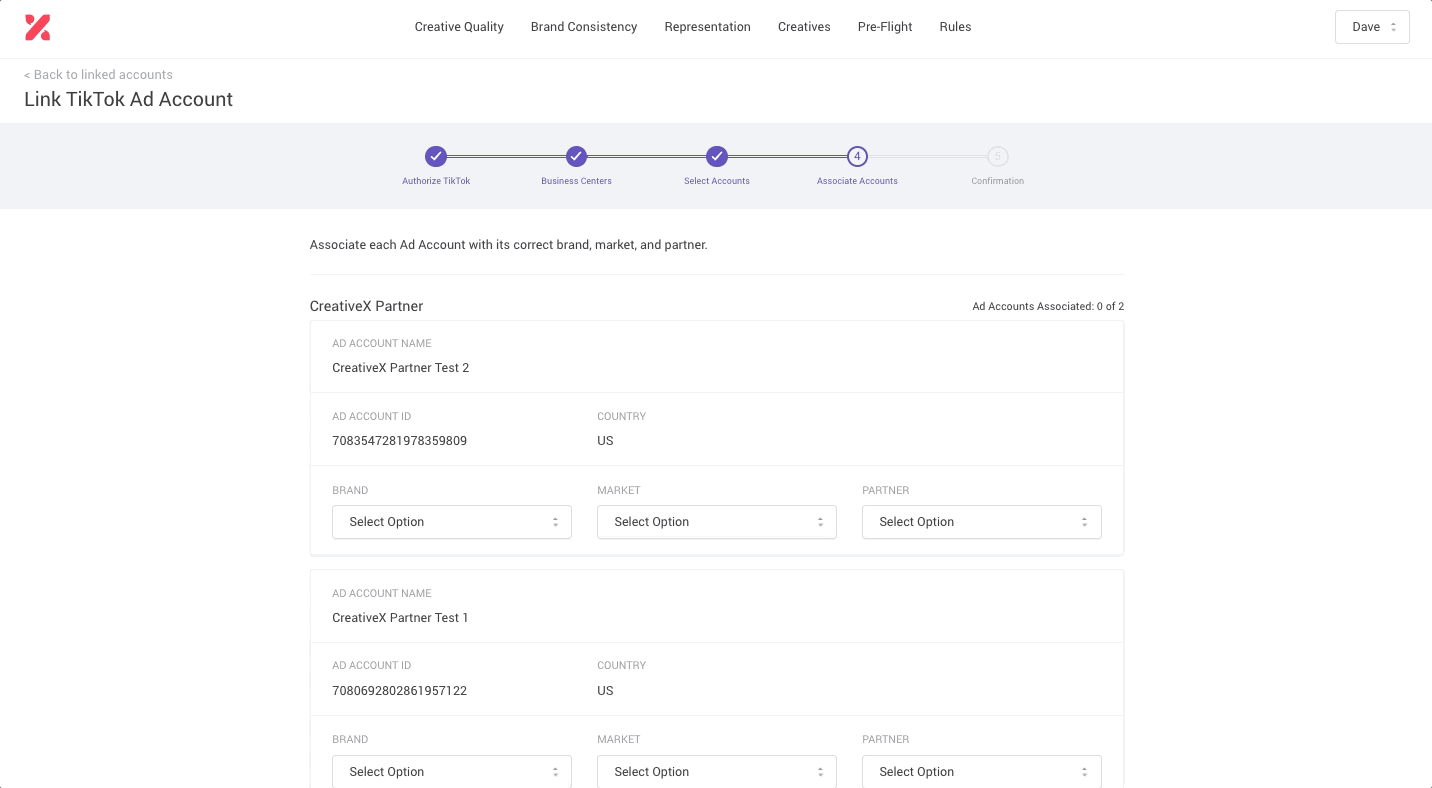Viewport: 1432px width, 788px height.
Task: Open Partner dropdown for Partner Test 1
Action: click(x=982, y=771)
